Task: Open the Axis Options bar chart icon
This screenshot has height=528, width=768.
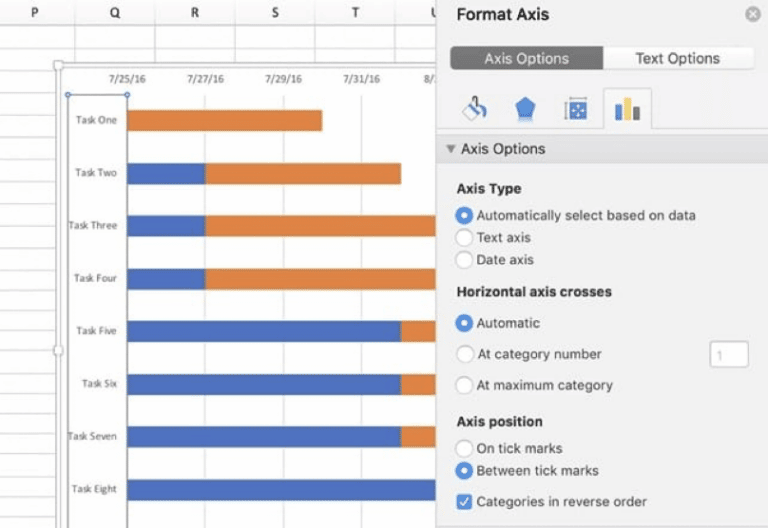Action: coord(627,109)
